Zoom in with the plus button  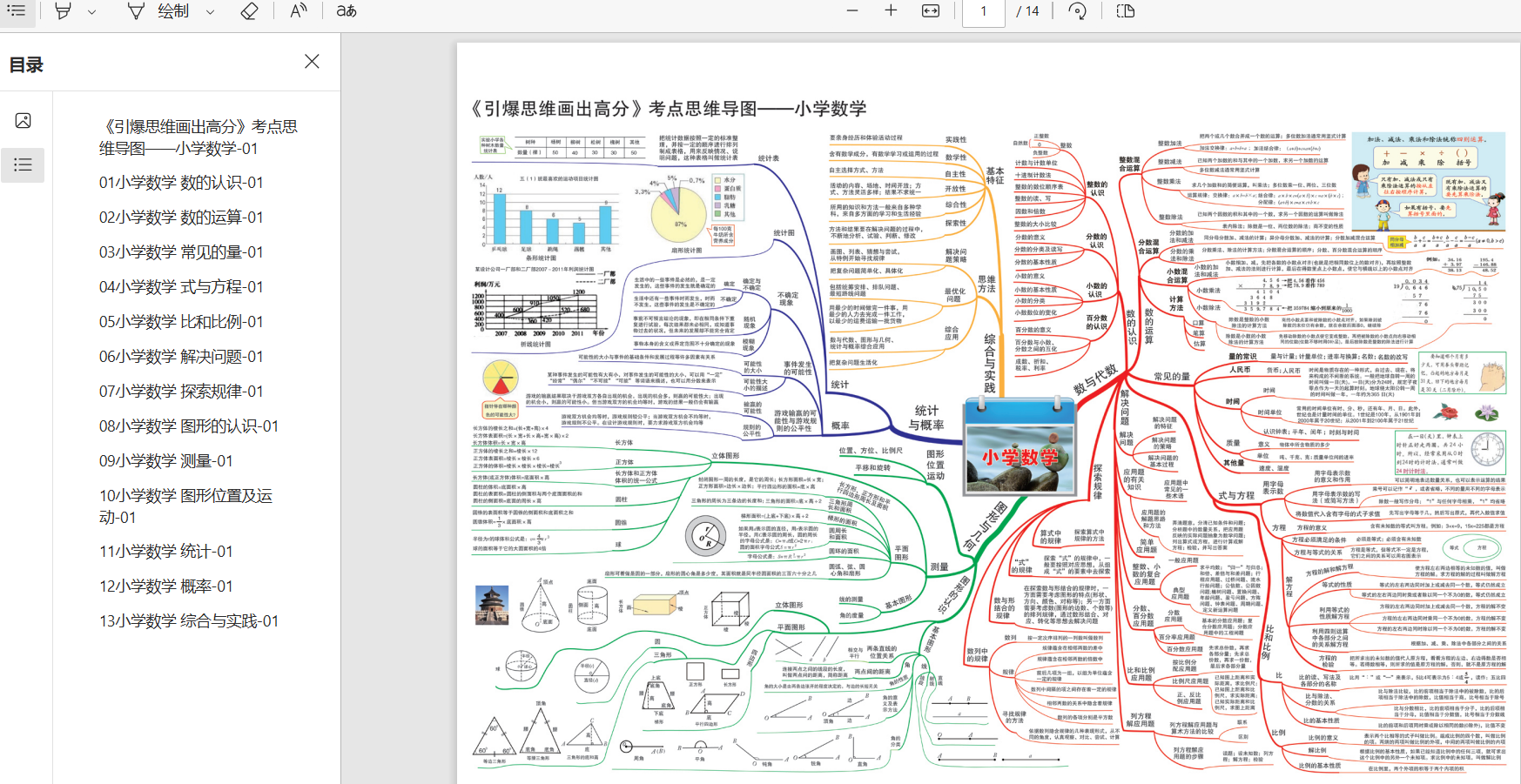(x=891, y=10)
